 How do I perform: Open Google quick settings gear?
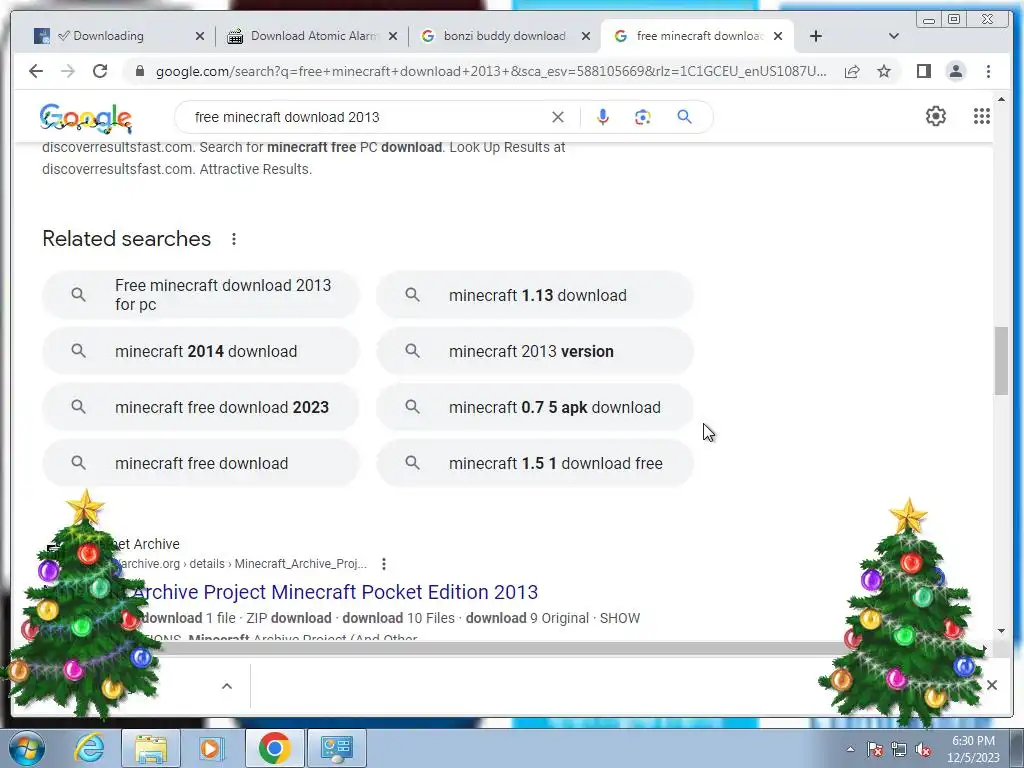coord(936,116)
